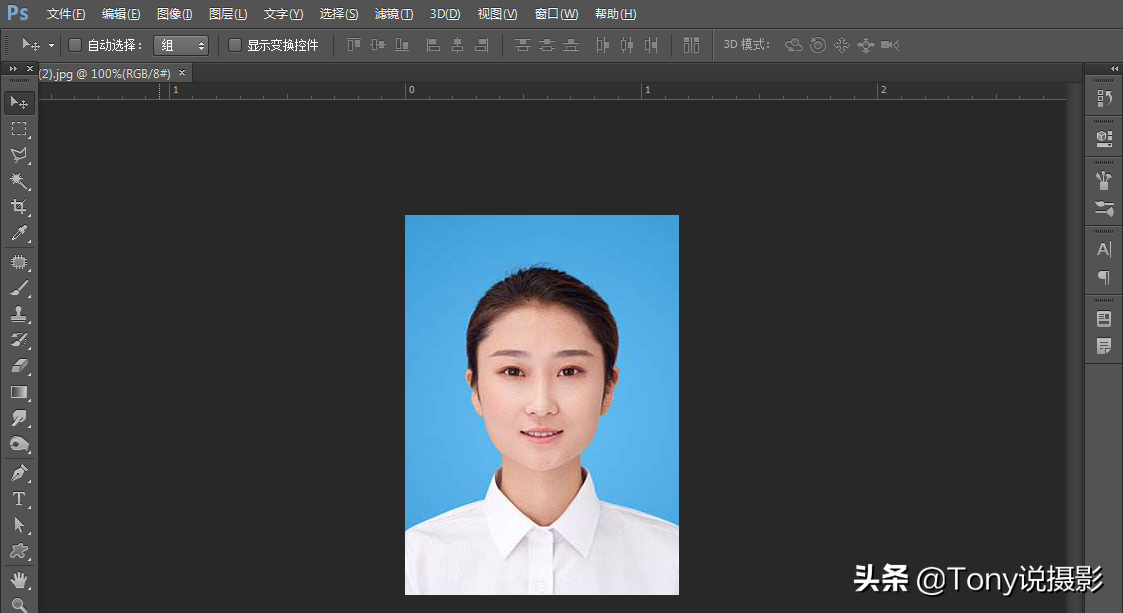Select the Crop tool
Screen dimensions: 1123x613
click(x=19, y=207)
